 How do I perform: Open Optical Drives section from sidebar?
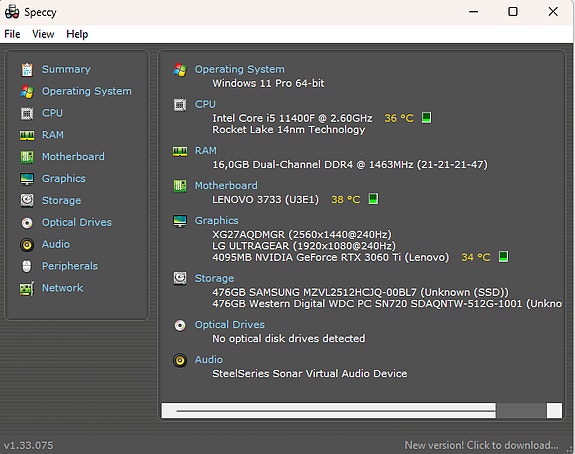pos(77,222)
